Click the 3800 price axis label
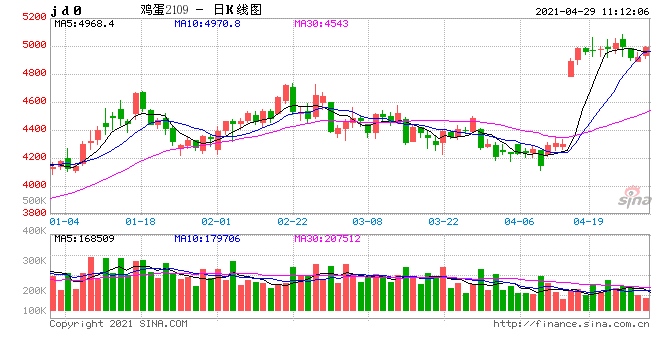The height and width of the screenshot is (360, 660). [x=34, y=212]
